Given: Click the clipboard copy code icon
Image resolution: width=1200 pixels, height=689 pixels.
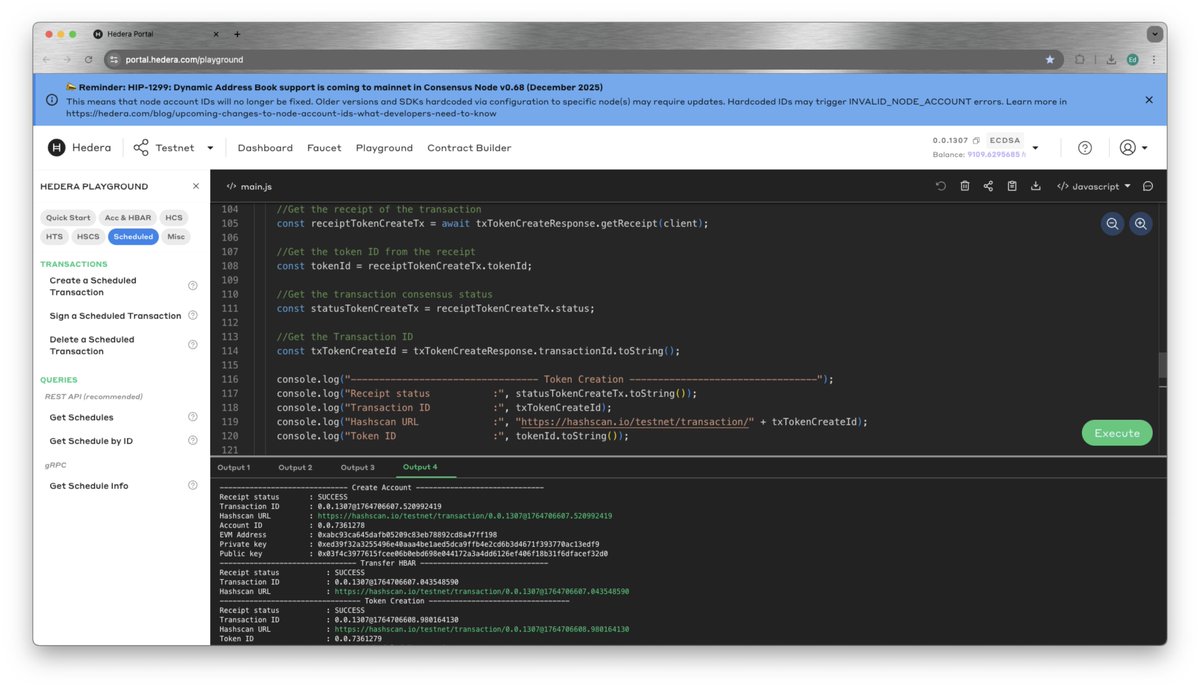Looking at the screenshot, I should (1012, 186).
